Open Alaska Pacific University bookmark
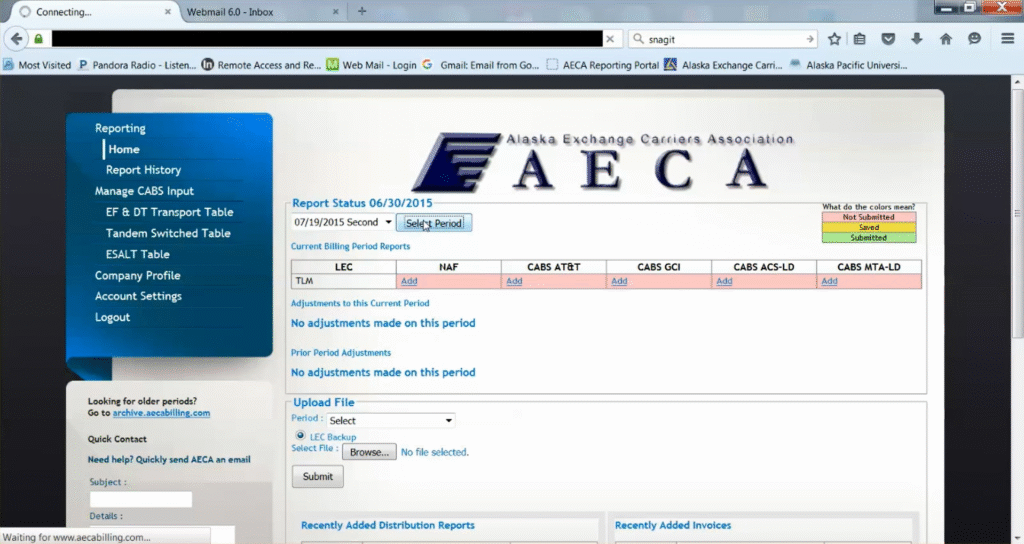Image resolution: width=1024 pixels, height=544 pixels. [848, 65]
